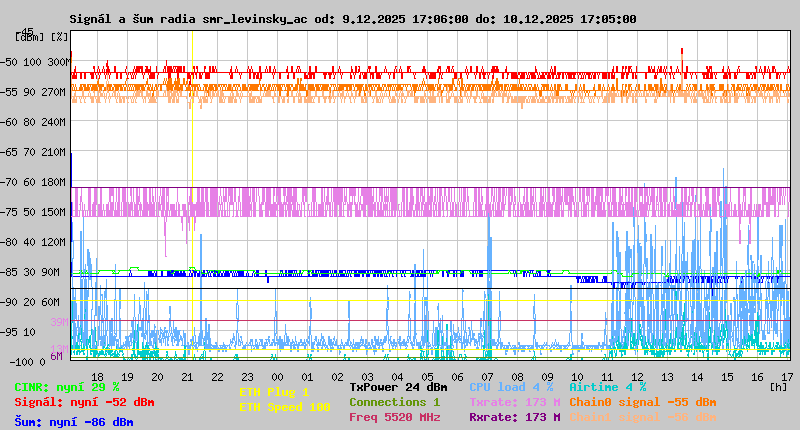800x430 pixels.
Task: Click the -80 40 120M y-axis label
Action: [33, 242]
